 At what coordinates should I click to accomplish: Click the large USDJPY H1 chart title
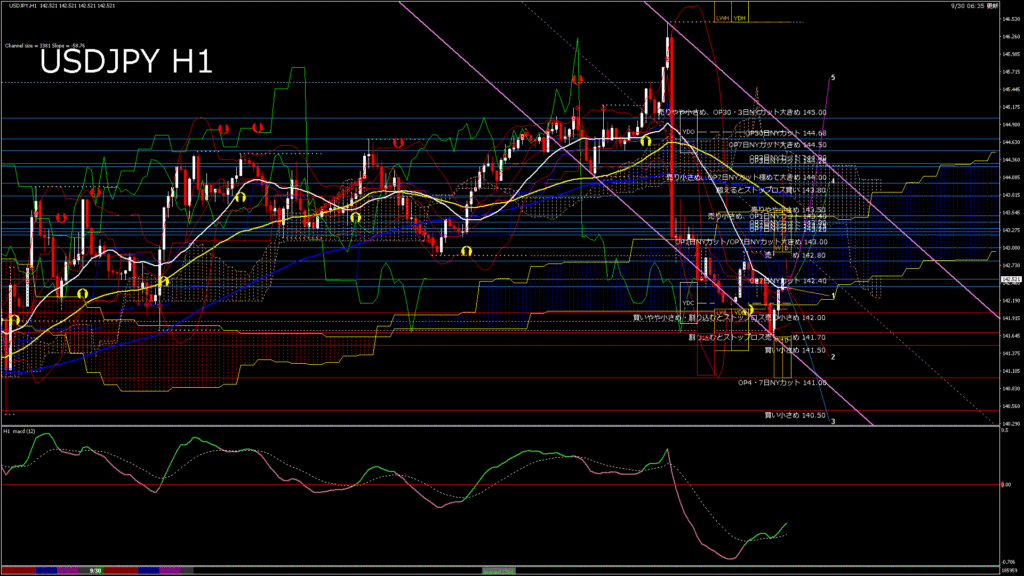point(126,62)
